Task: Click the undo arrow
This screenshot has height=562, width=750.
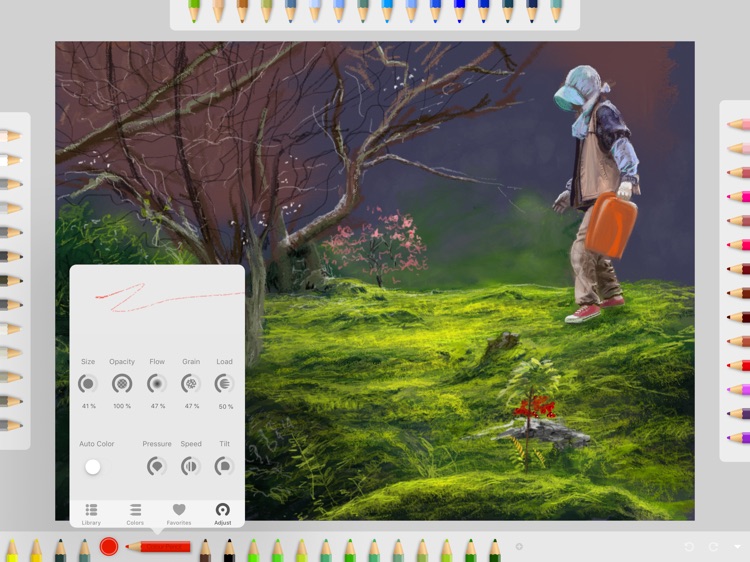Action: pyautogui.click(x=689, y=546)
